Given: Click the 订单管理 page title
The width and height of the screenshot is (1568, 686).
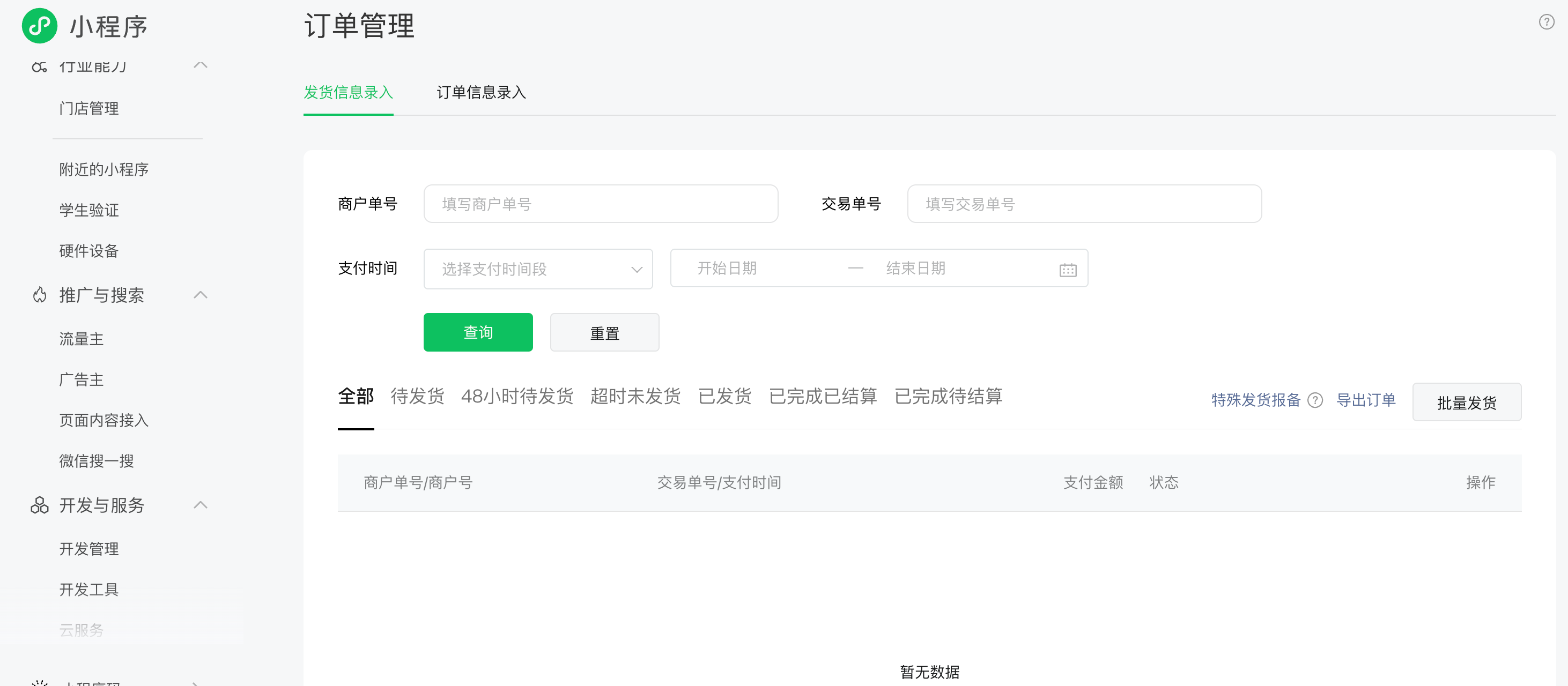Looking at the screenshot, I should click(x=359, y=26).
